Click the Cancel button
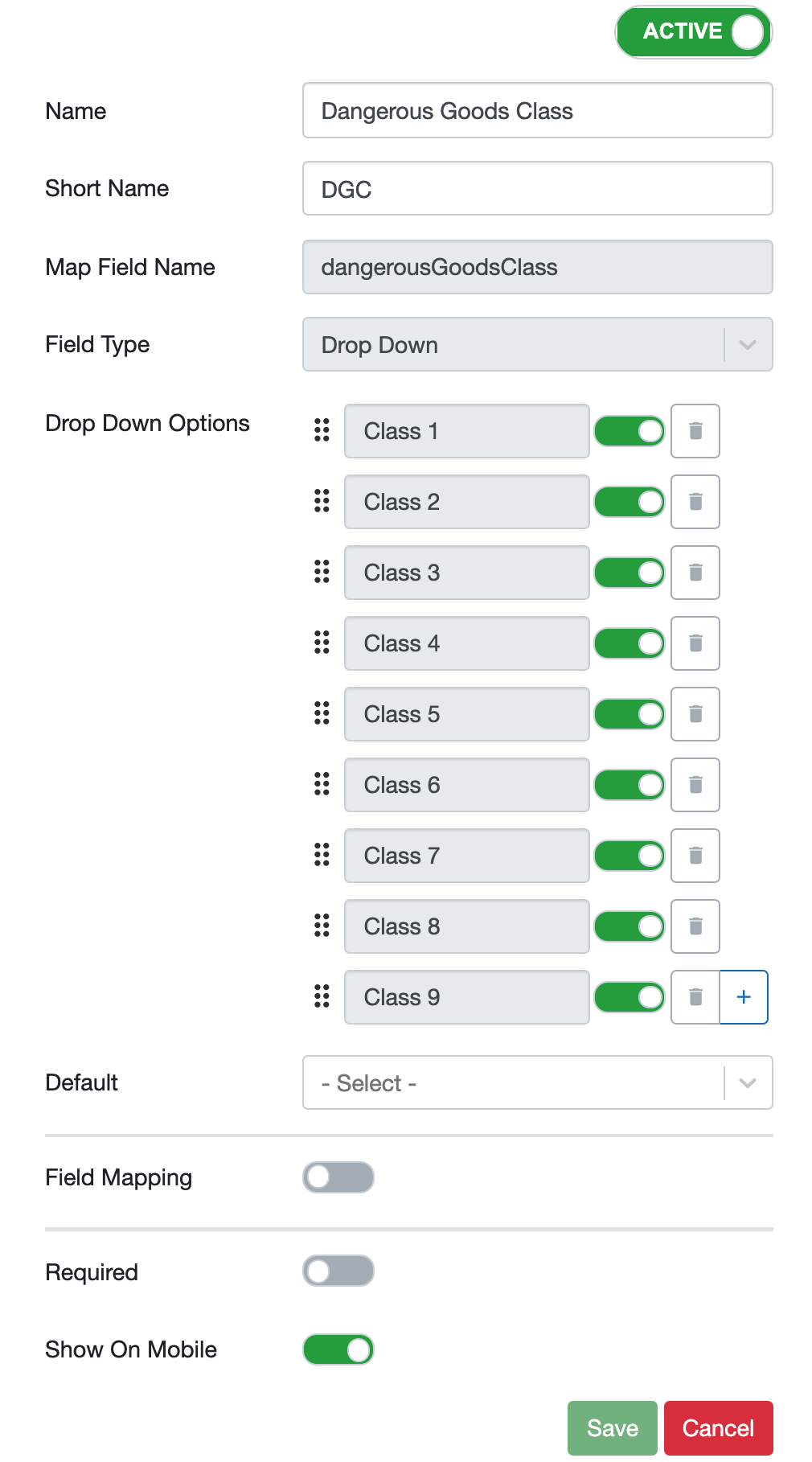Image resolution: width=812 pixels, height=1462 pixels. (718, 1428)
